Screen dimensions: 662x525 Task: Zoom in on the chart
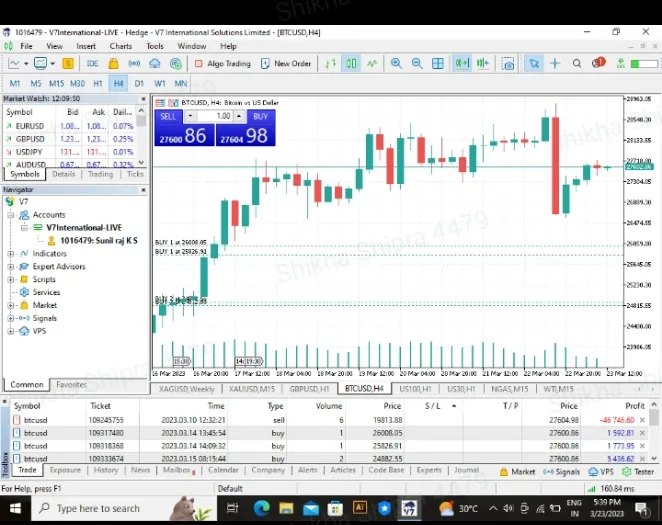click(396, 64)
